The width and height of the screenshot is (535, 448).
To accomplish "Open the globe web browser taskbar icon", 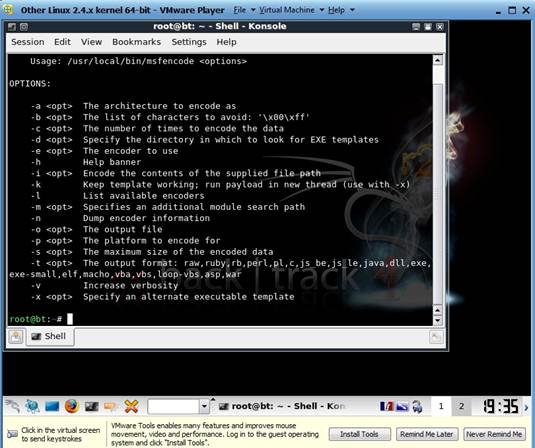I will [x=32, y=406].
